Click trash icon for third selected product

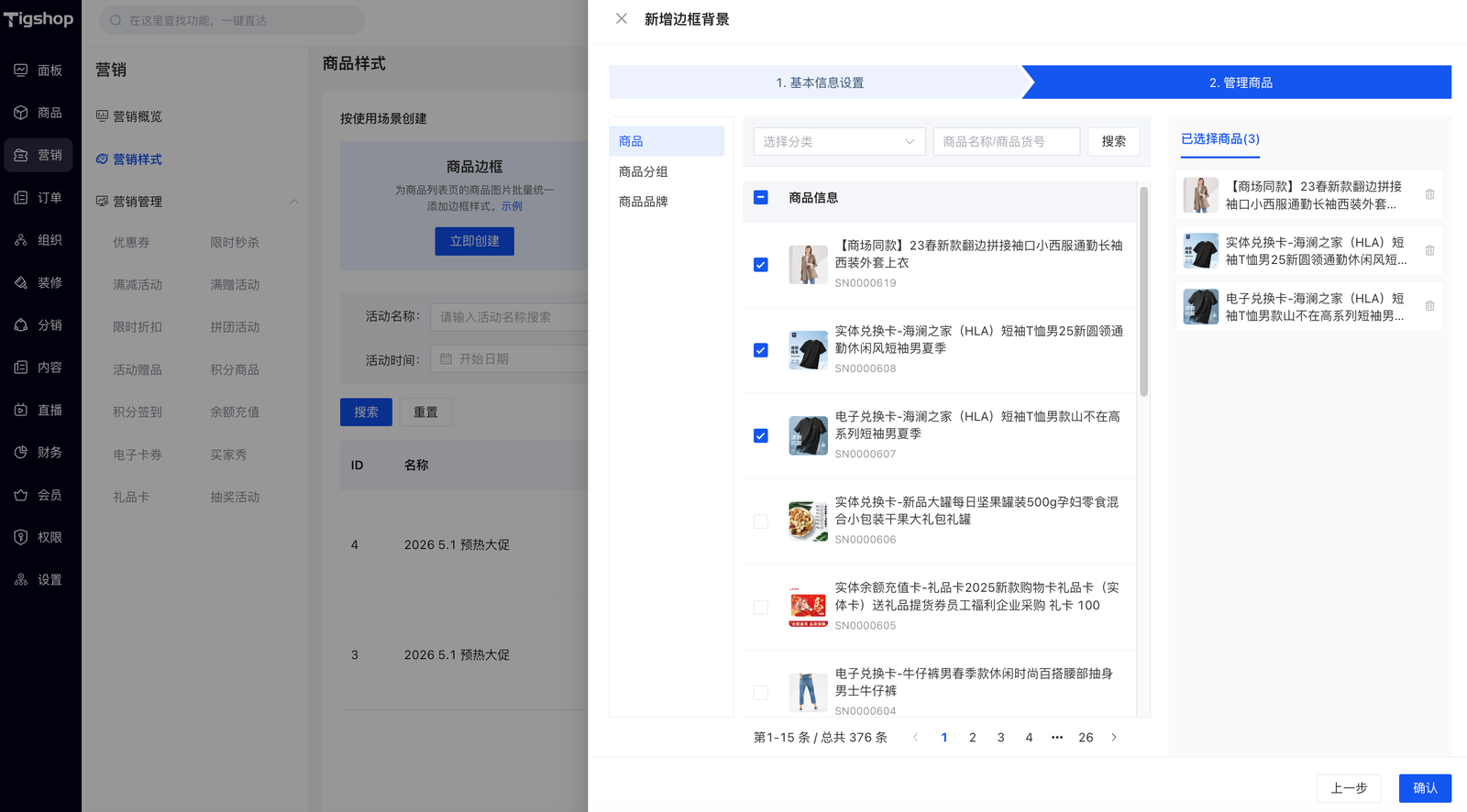click(1429, 306)
